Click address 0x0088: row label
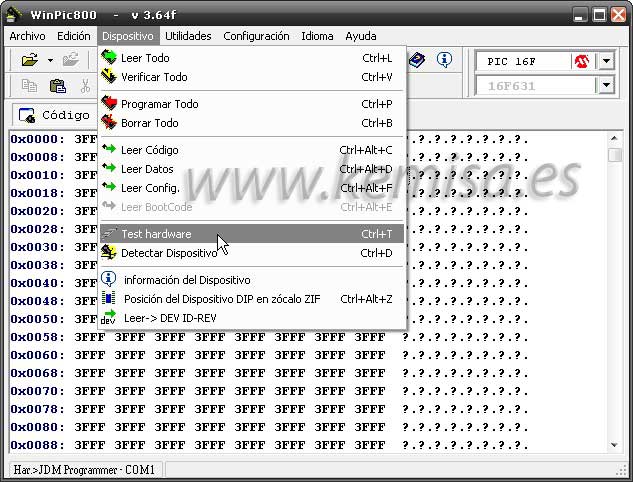Viewport: 633px width, 482px height. pos(37,445)
